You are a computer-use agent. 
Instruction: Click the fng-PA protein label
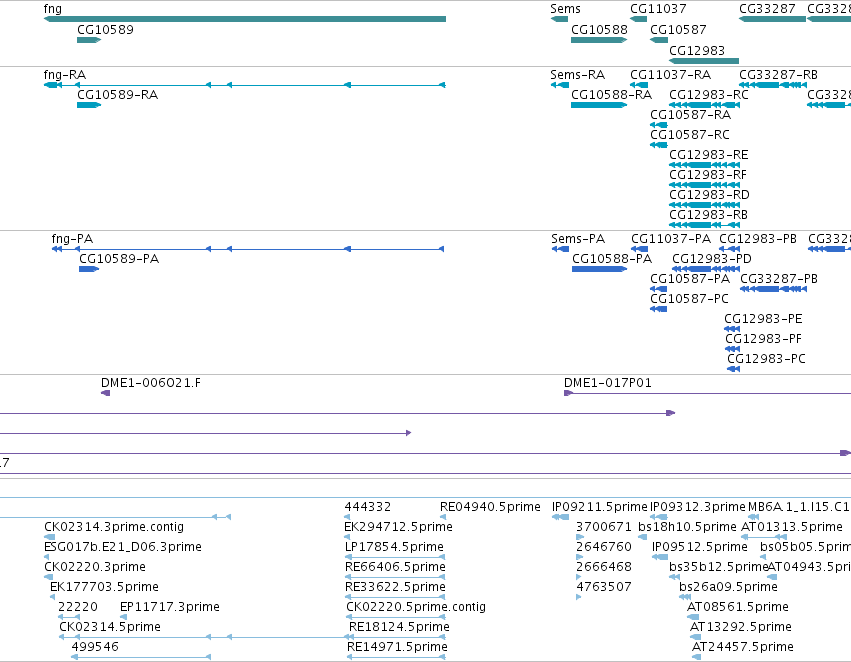(x=72, y=239)
